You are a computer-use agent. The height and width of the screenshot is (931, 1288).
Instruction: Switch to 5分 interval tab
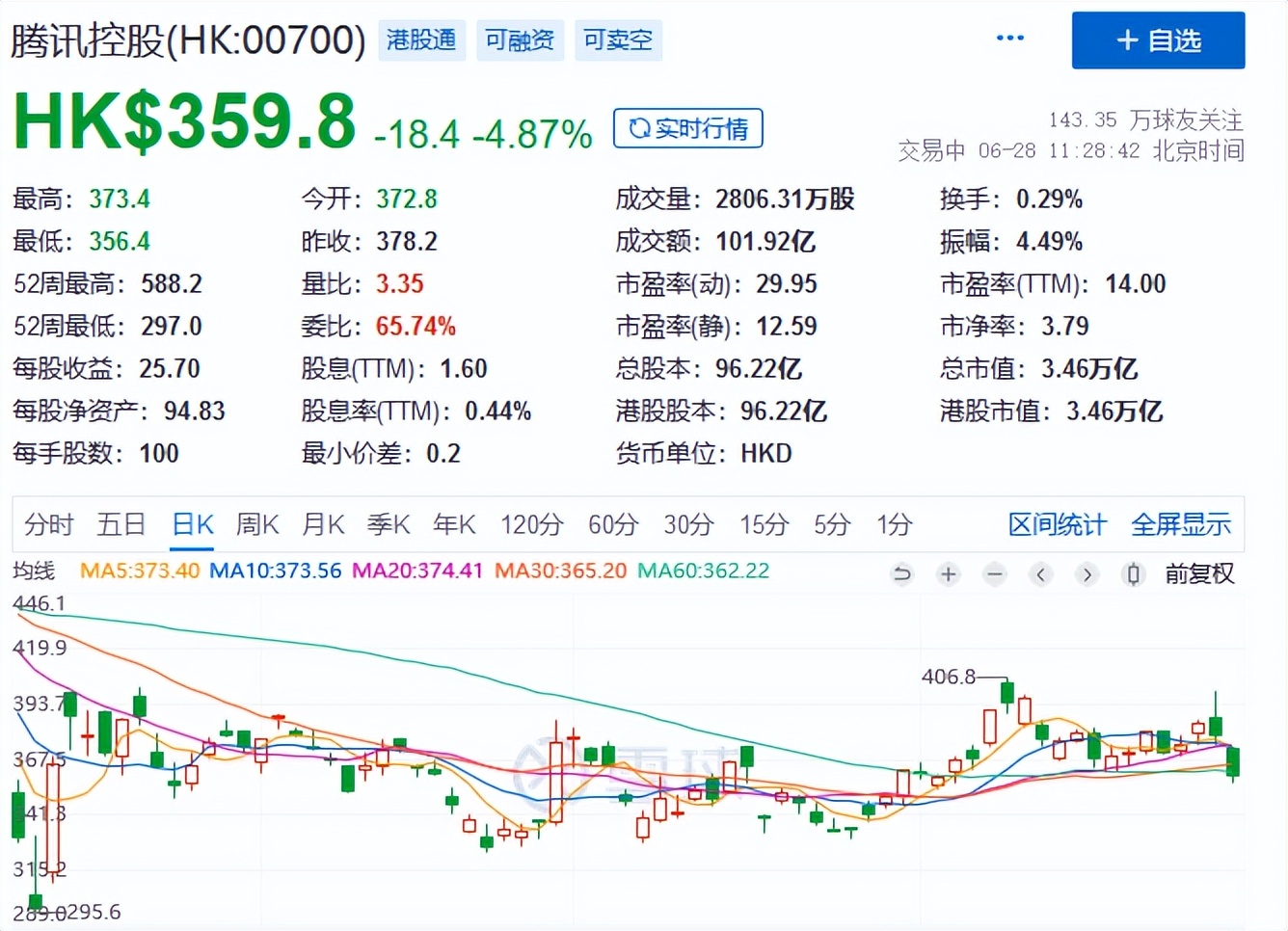tap(832, 524)
